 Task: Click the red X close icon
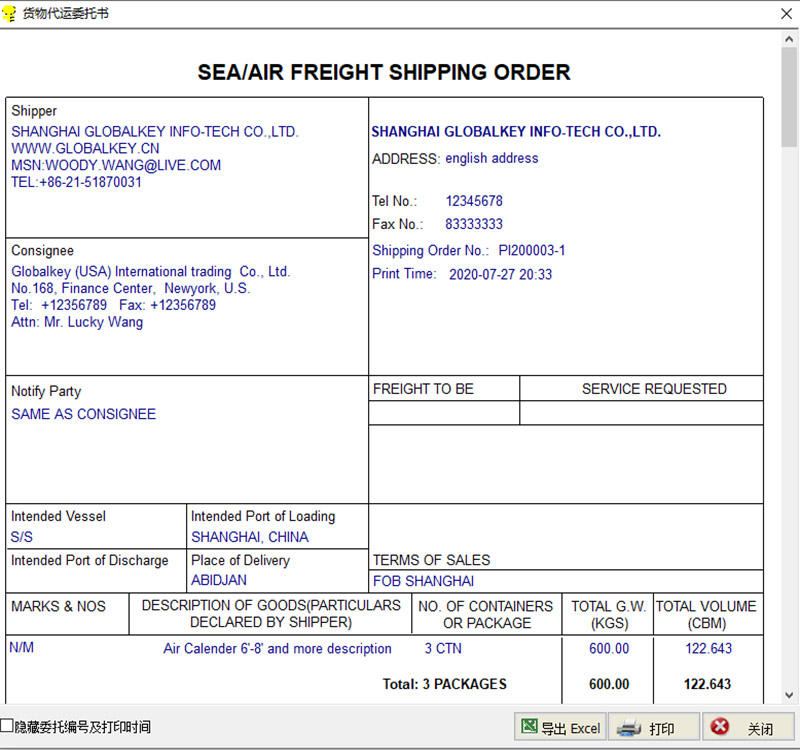pyautogui.click(x=720, y=727)
